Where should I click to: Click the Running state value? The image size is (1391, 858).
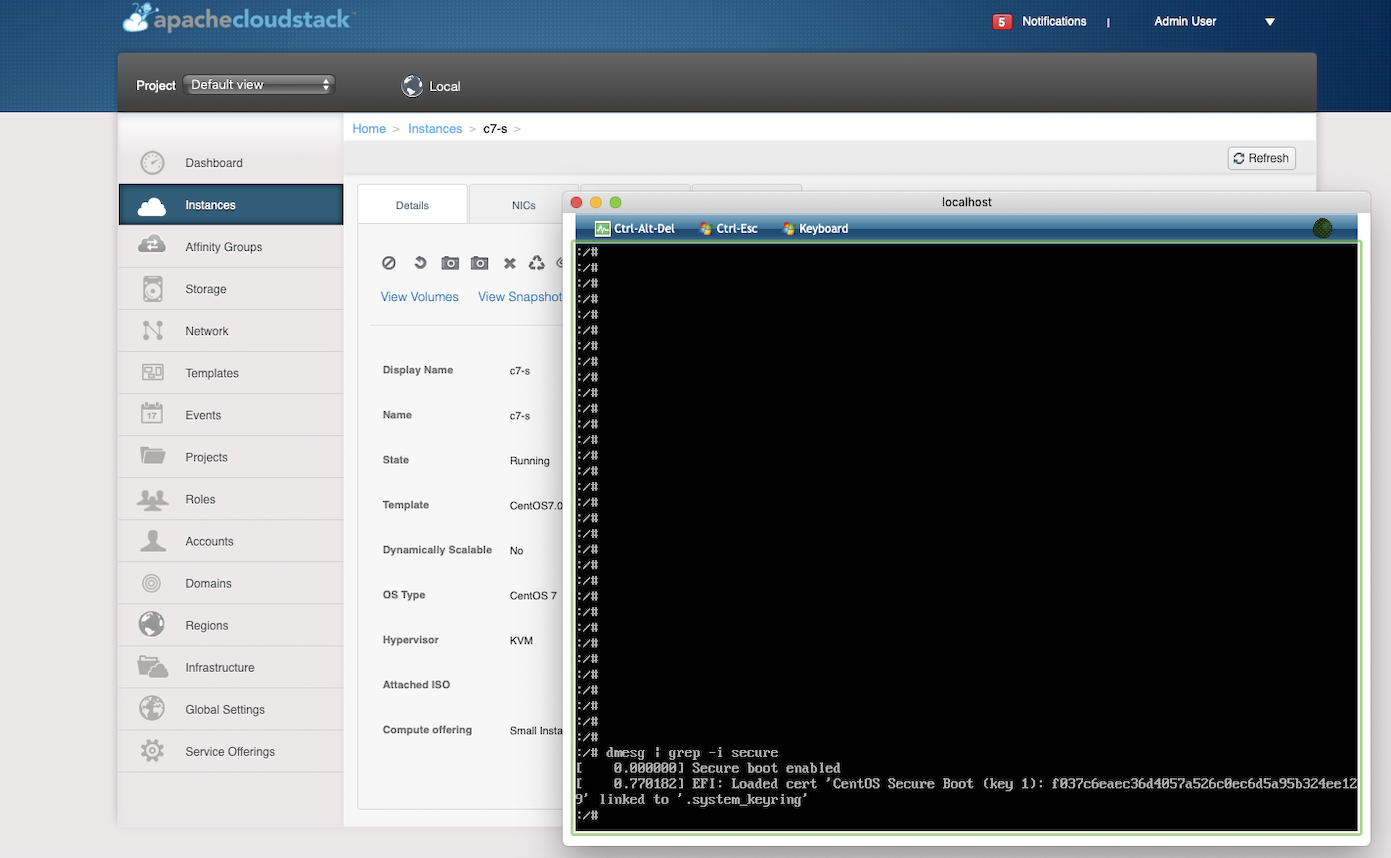pos(530,461)
